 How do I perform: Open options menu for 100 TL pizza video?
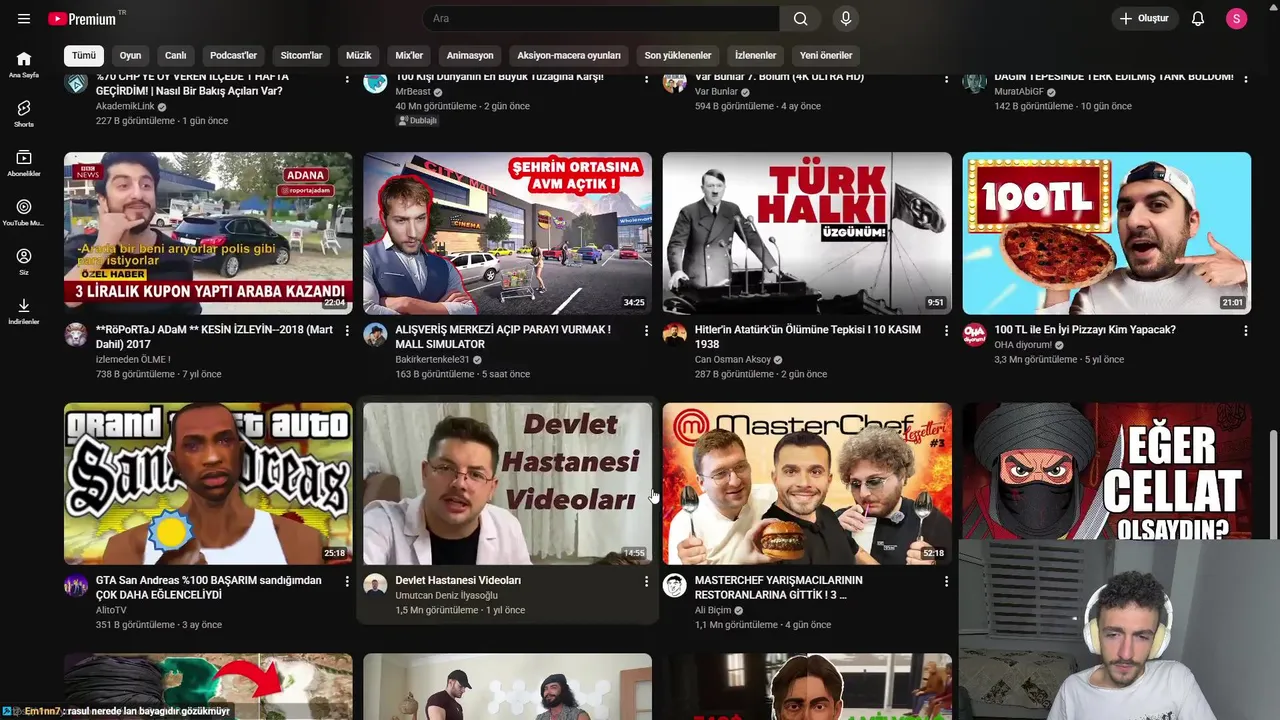point(1246,331)
